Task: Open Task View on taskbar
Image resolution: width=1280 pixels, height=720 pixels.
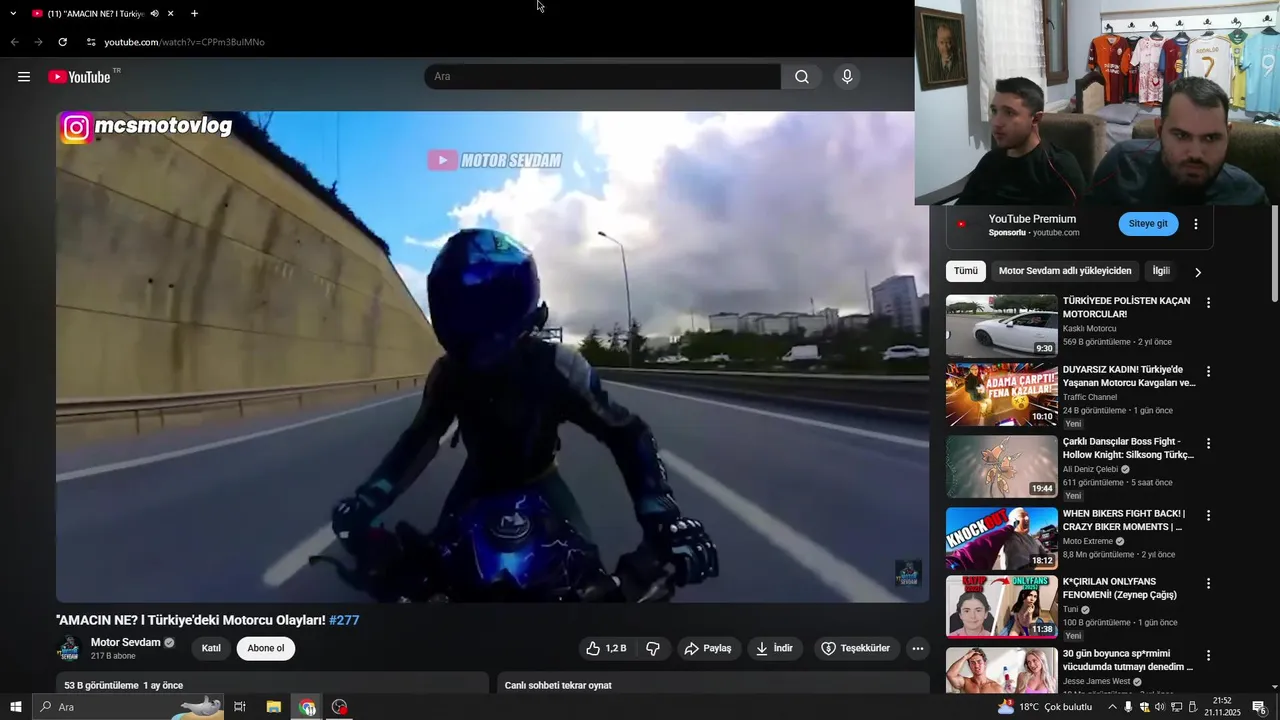Action: point(240,707)
